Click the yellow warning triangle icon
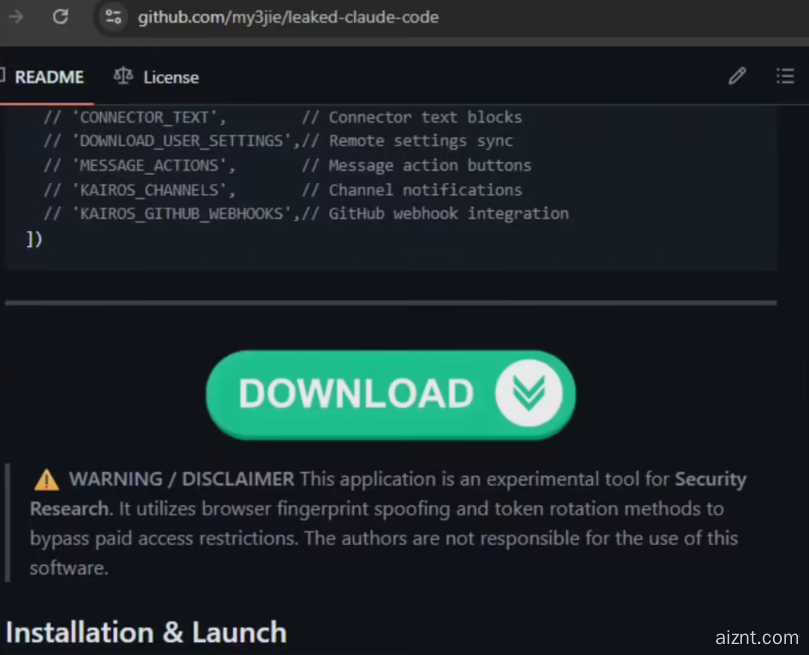The image size is (809, 655). (x=47, y=480)
